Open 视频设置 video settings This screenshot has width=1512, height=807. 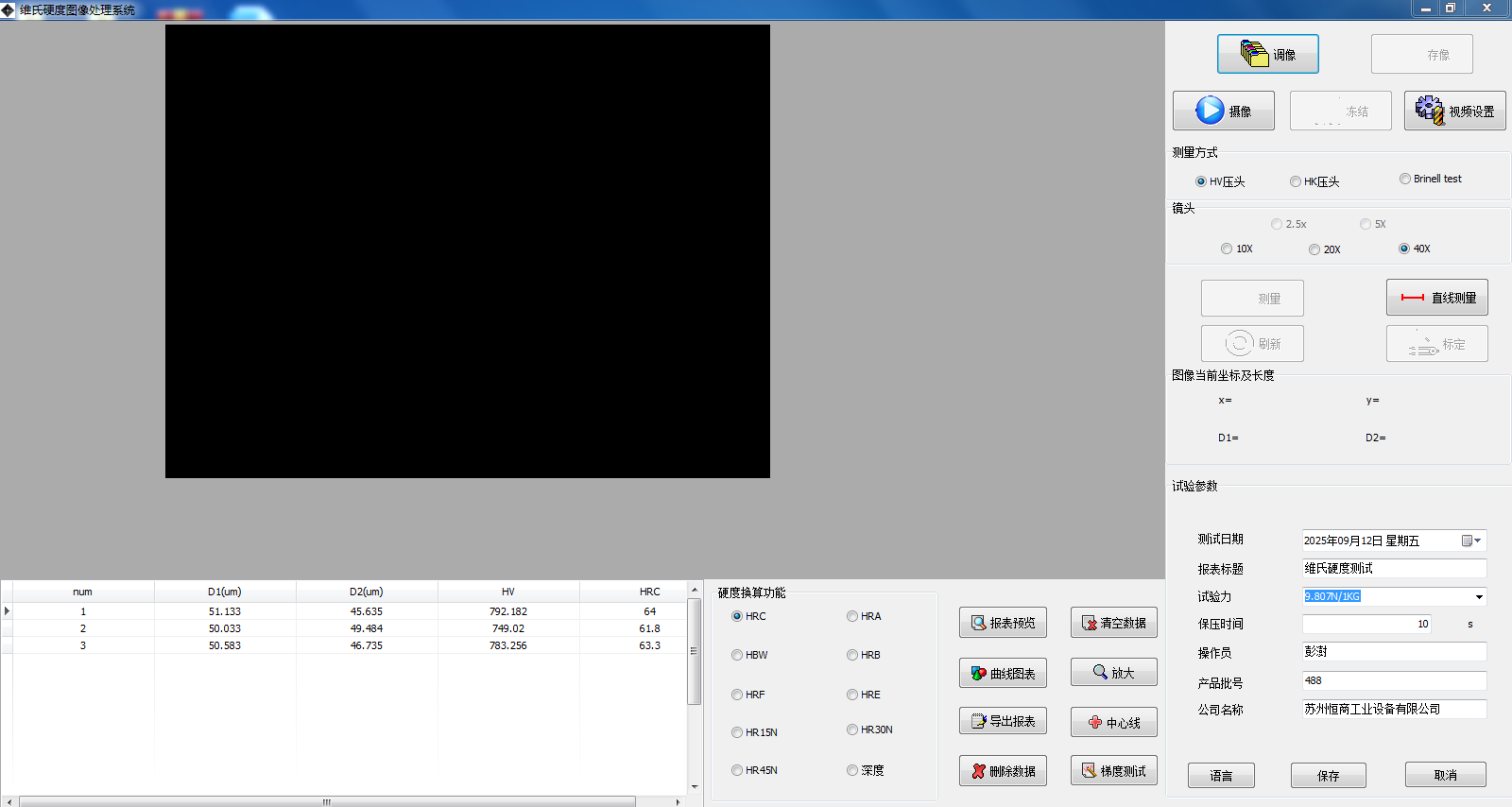tap(1454, 112)
